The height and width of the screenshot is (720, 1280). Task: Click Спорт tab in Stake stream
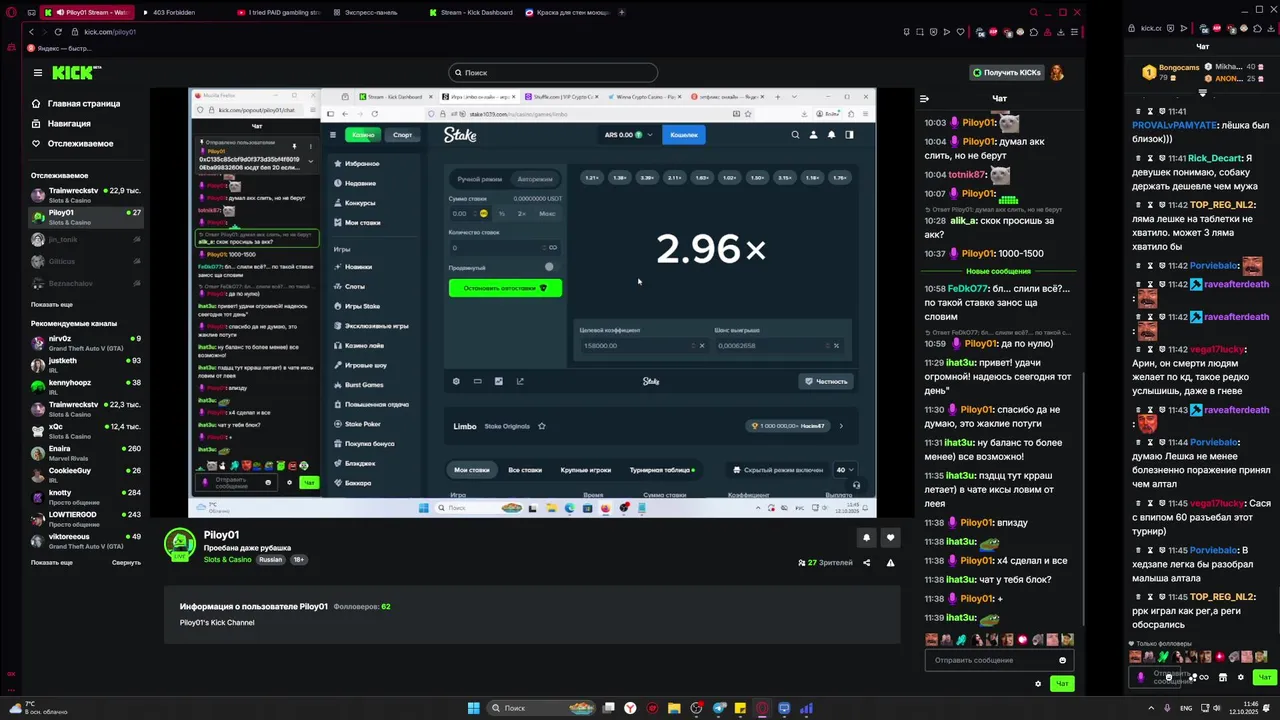tap(402, 135)
